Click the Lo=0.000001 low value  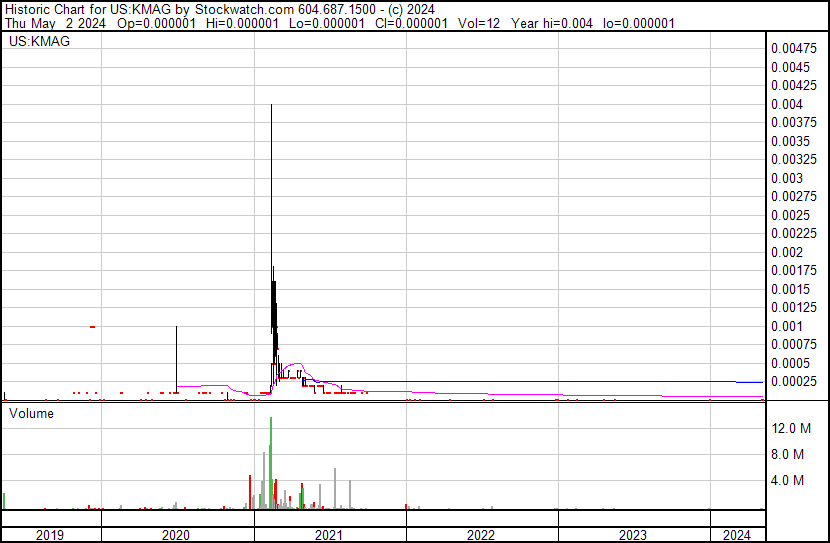[x=327, y=23]
